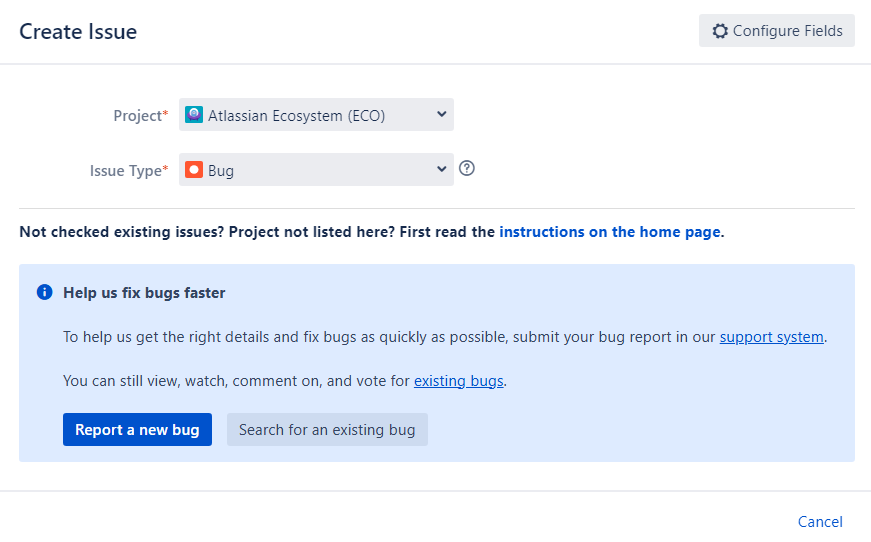This screenshot has width=871, height=542.
Task: Click the Report a new bug button
Action: click(137, 430)
